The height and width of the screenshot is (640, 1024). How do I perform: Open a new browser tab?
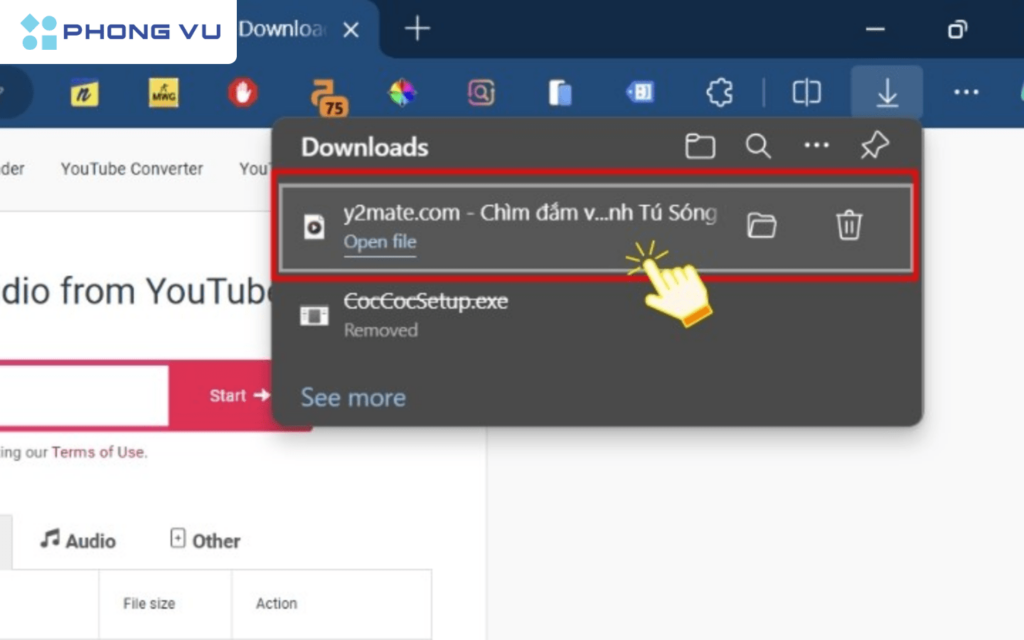click(x=417, y=30)
